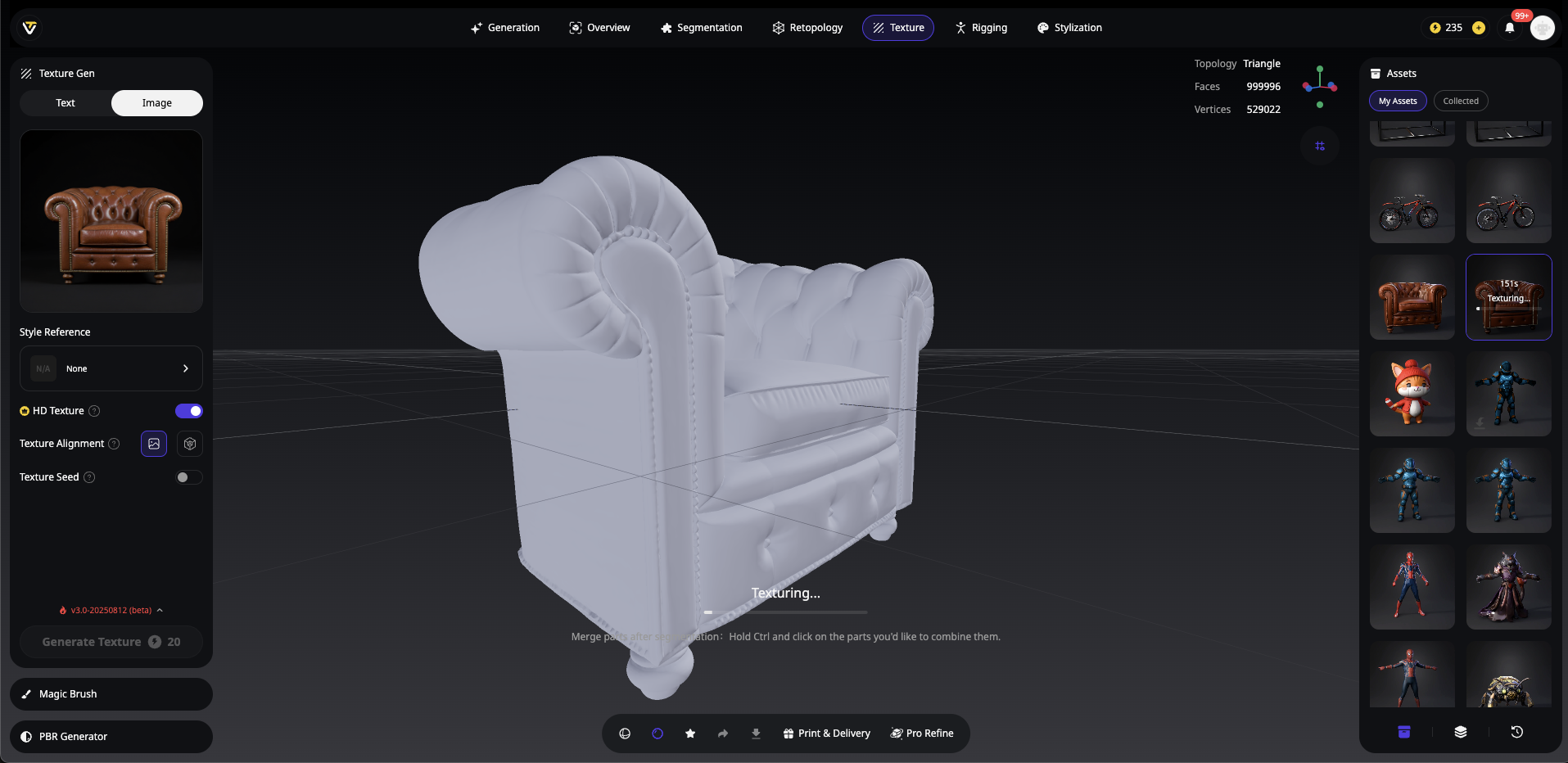Click the notification bell icon
Screen dimensions: 1568x763
point(1509,28)
